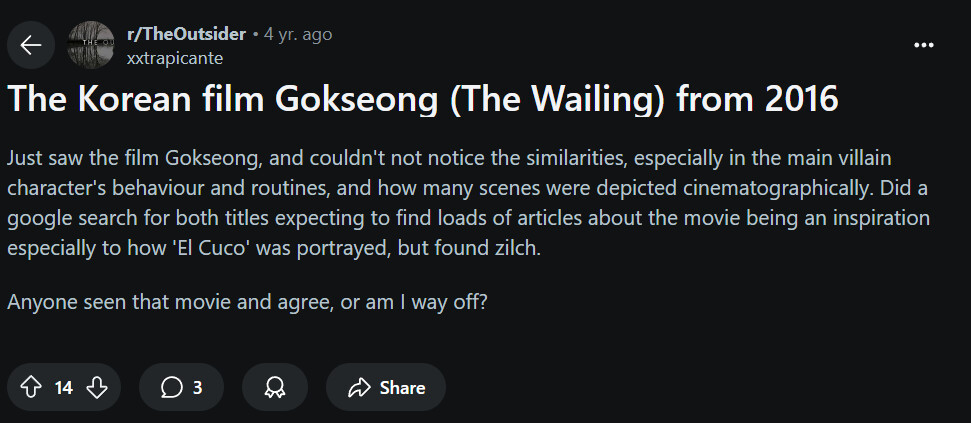The image size is (971, 423).
Task: Click the back arrow button
Action: click(31, 45)
